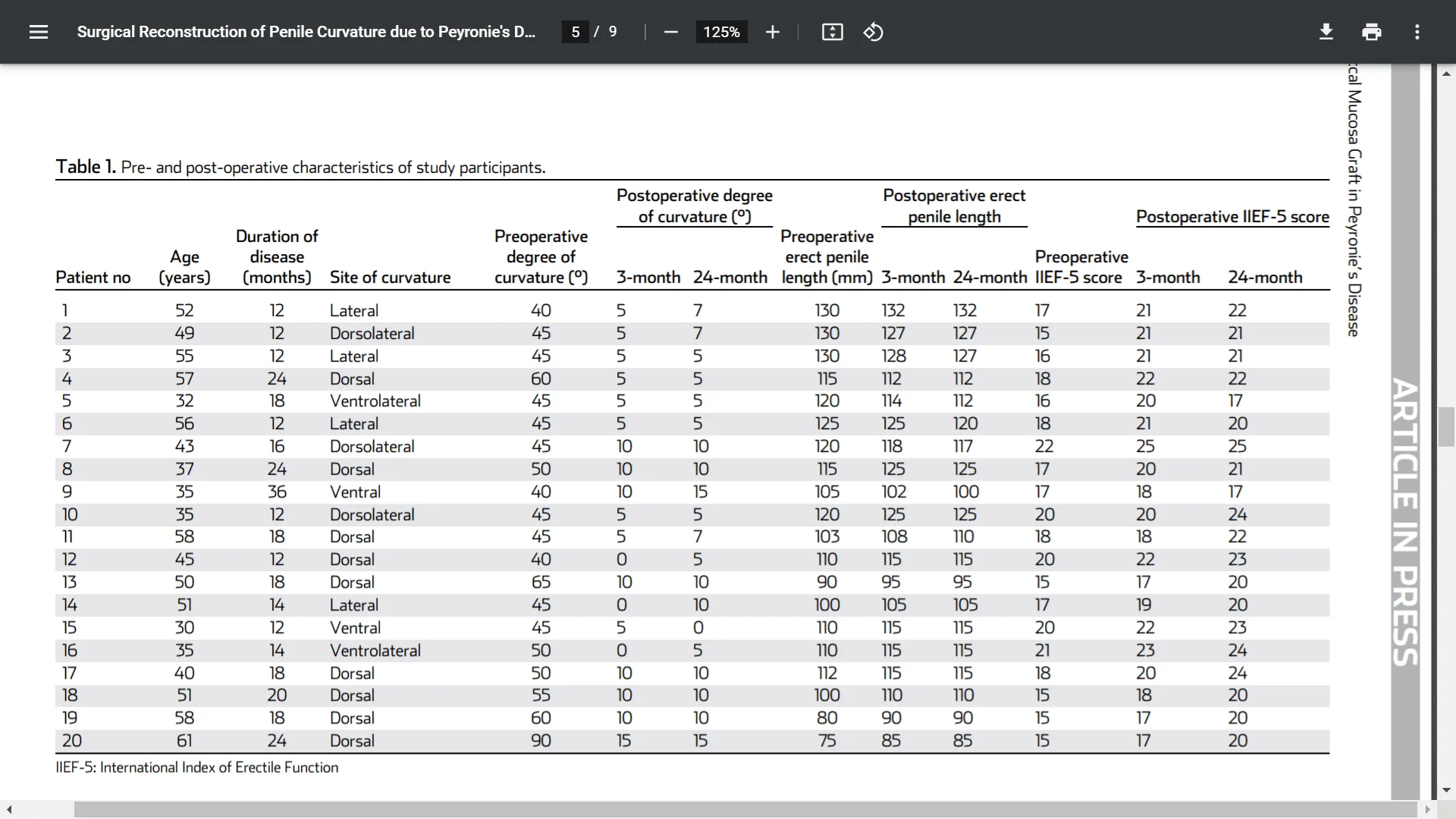Click the scroll left arrow
Viewport: 1456px width, 819px height.
pos(9,810)
